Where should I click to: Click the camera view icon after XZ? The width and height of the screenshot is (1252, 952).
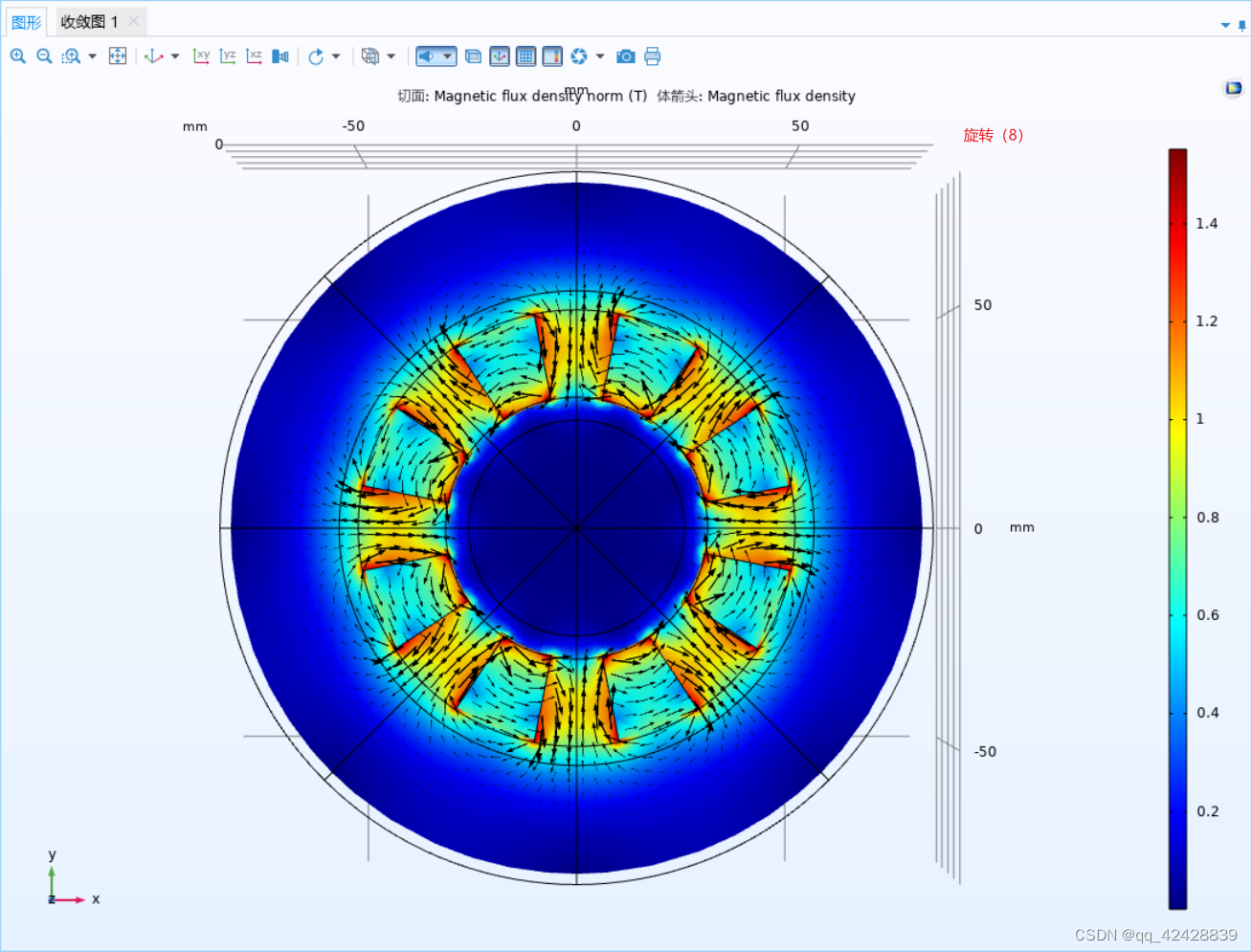(280, 56)
